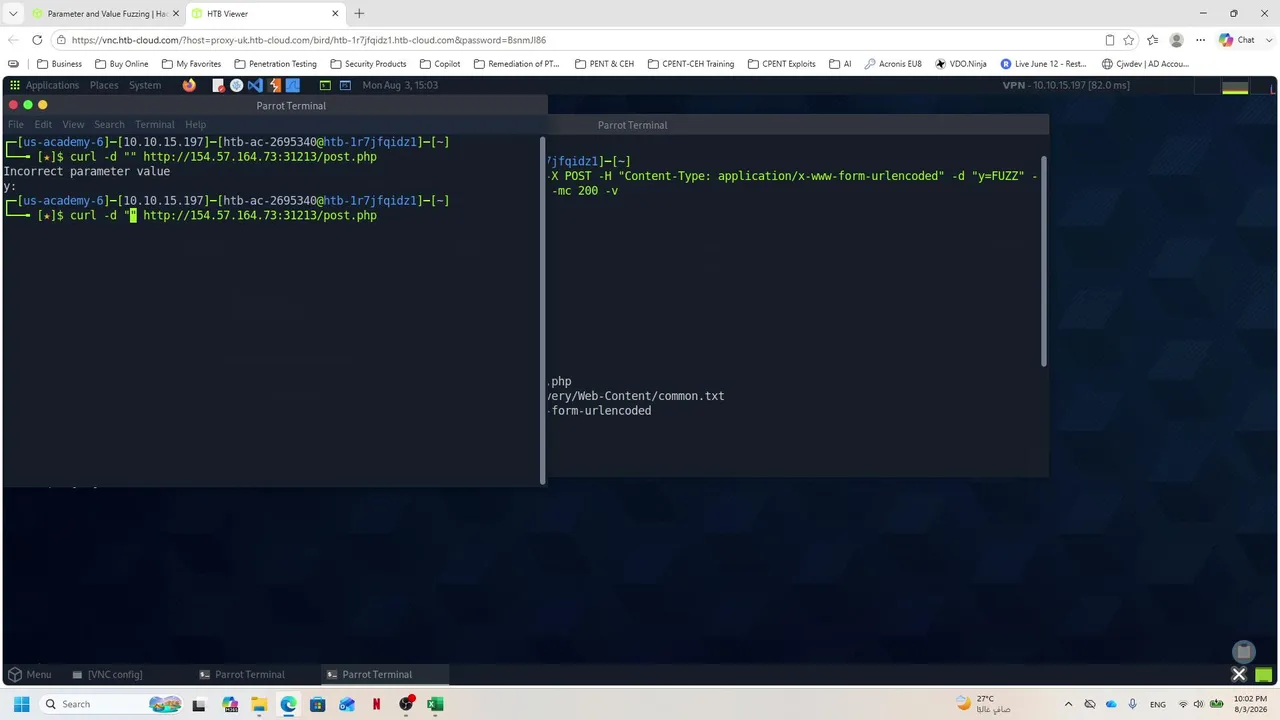Image resolution: width=1280 pixels, height=720 pixels.
Task: Open the Buy Online bookmarks folder
Action: [x=121, y=64]
